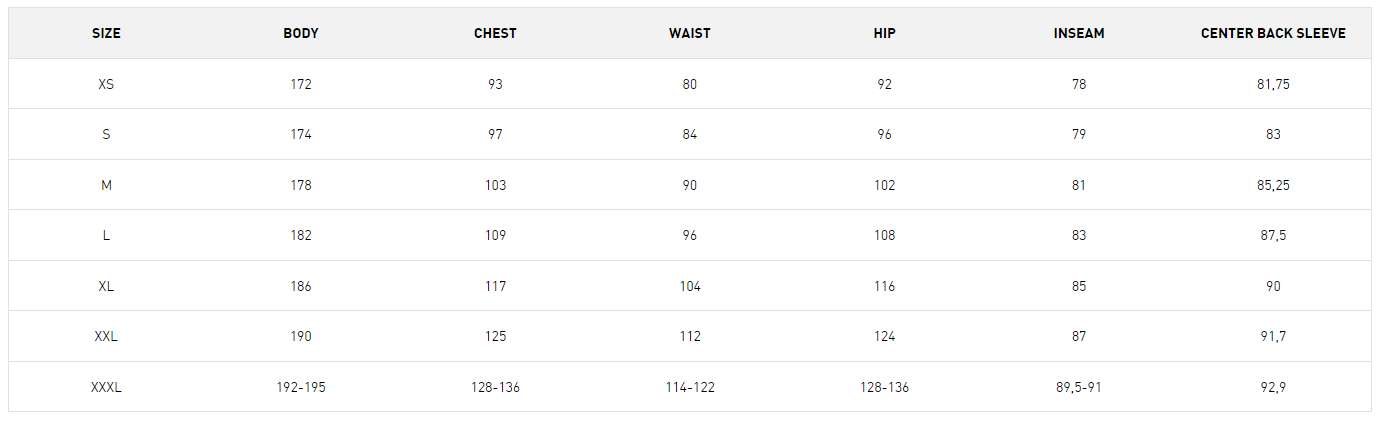This screenshot has width=1379, height=426.
Task: Click the SIZE column header
Action: tap(106, 33)
